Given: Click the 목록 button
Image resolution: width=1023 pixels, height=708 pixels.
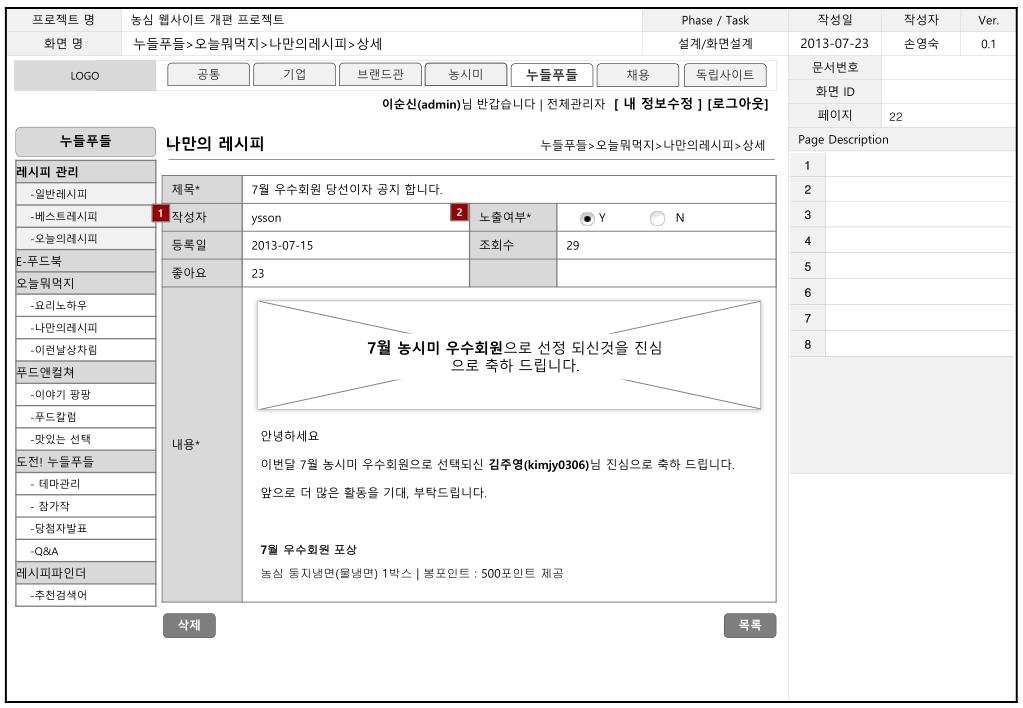Looking at the screenshot, I should [x=750, y=625].
